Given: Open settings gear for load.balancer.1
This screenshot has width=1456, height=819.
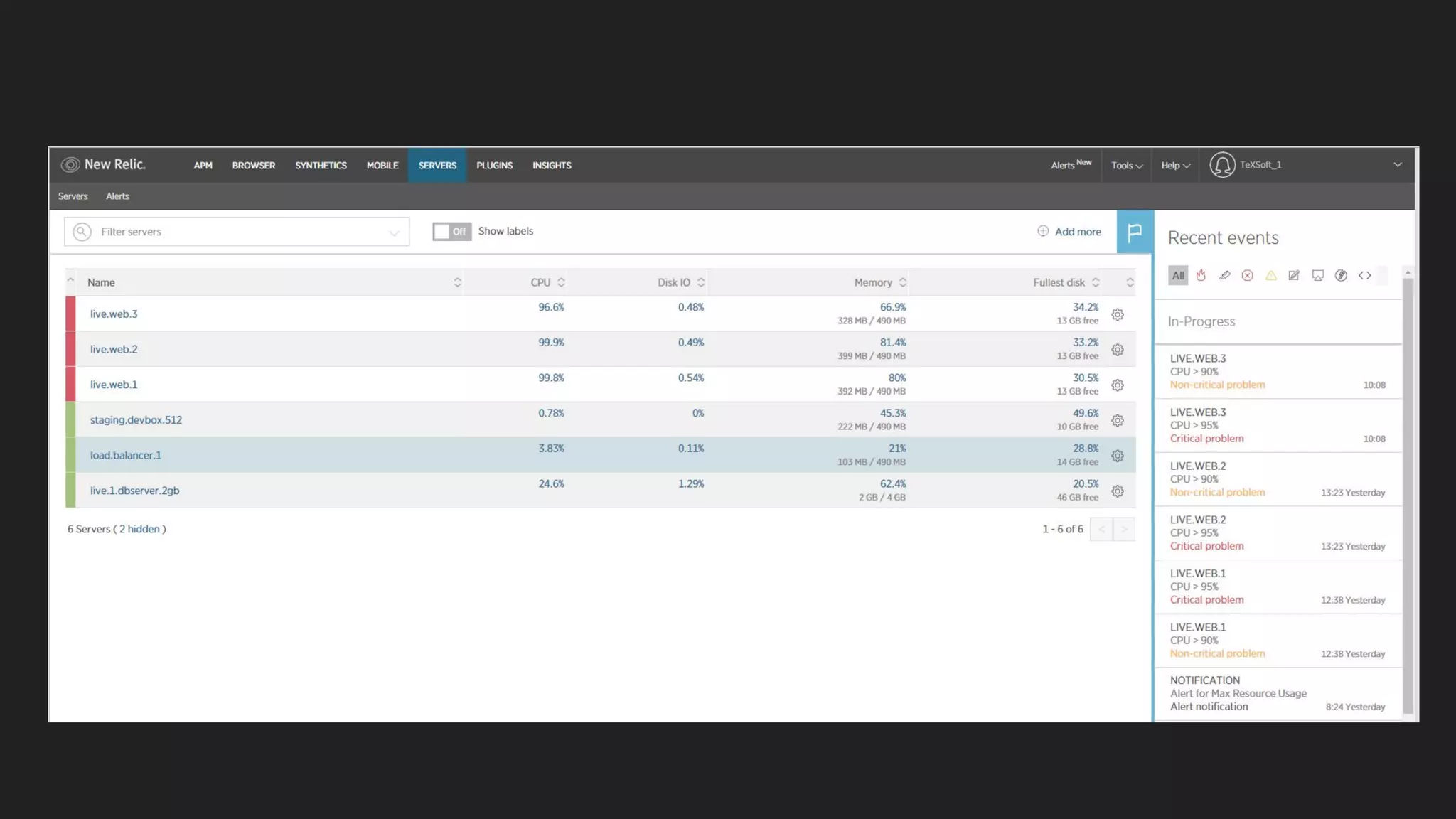Looking at the screenshot, I should click(1118, 456).
